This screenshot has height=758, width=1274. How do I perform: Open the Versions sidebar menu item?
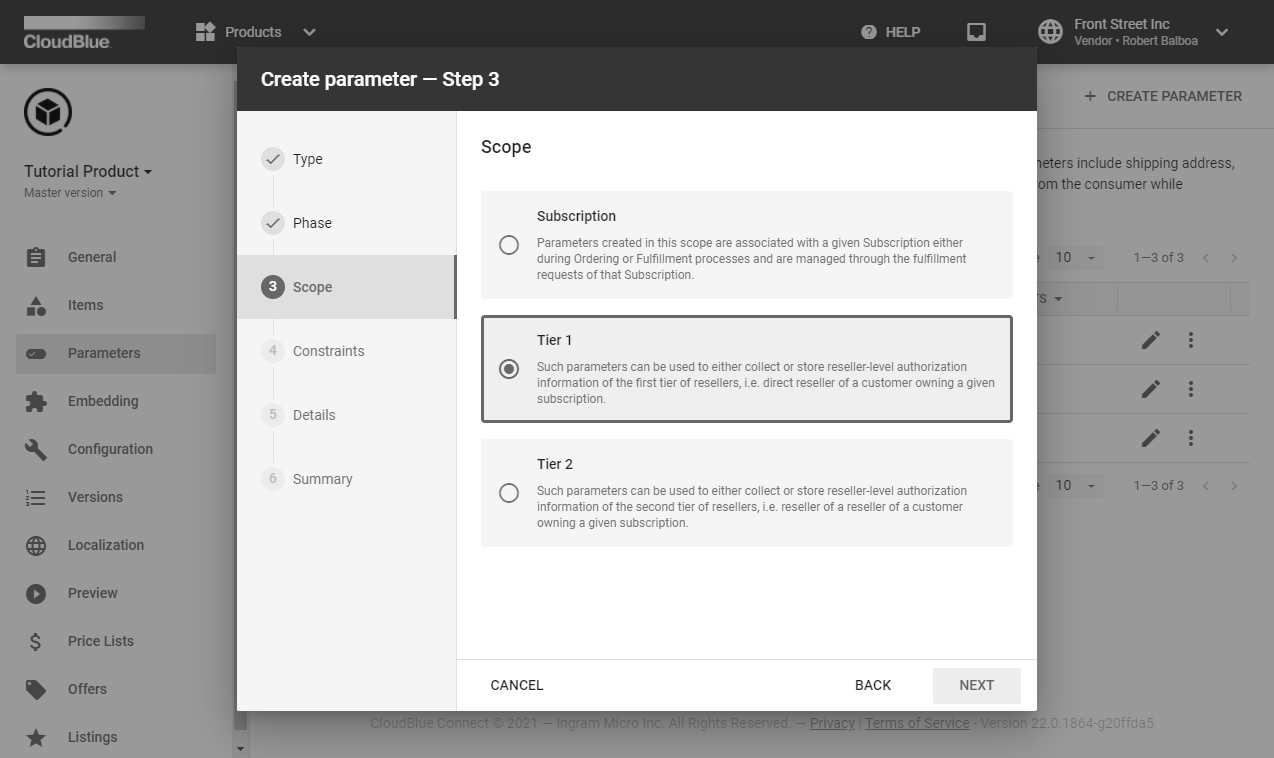tap(95, 497)
